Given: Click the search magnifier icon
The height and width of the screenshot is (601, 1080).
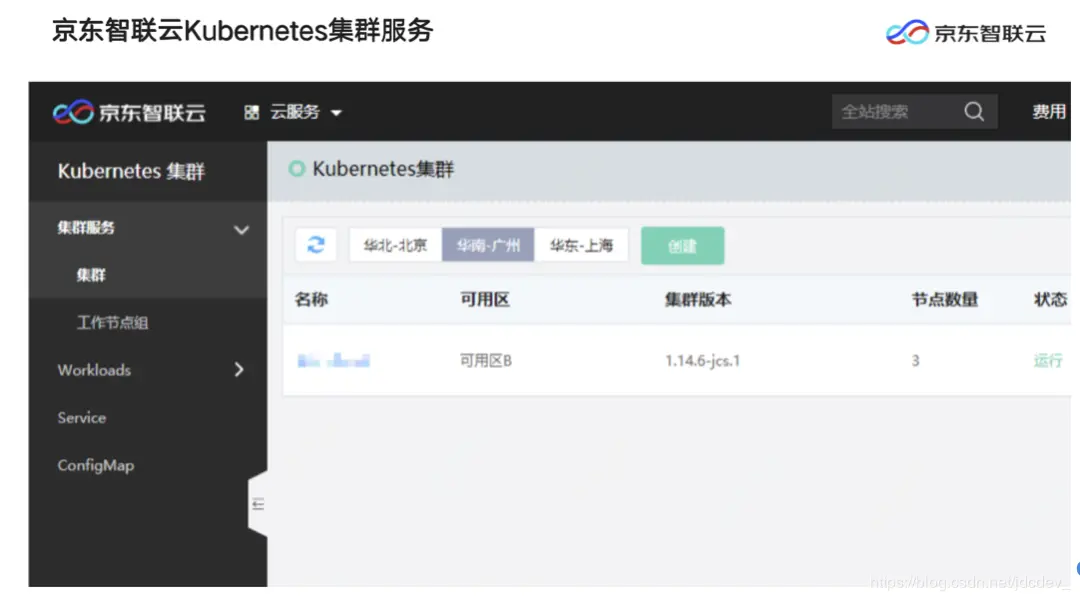Looking at the screenshot, I should coord(974,111).
